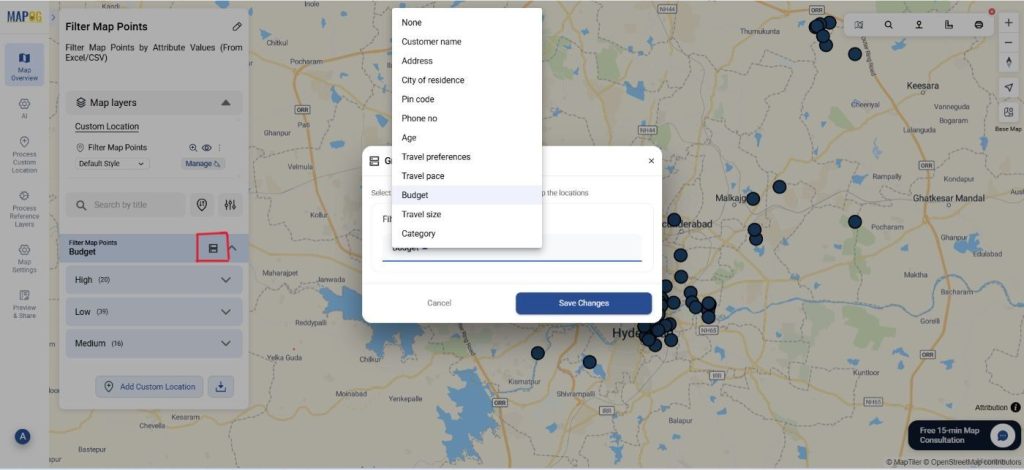The image size is (1024, 470).
Task: Open Process Custom Location in sidebar
Action: (24, 155)
